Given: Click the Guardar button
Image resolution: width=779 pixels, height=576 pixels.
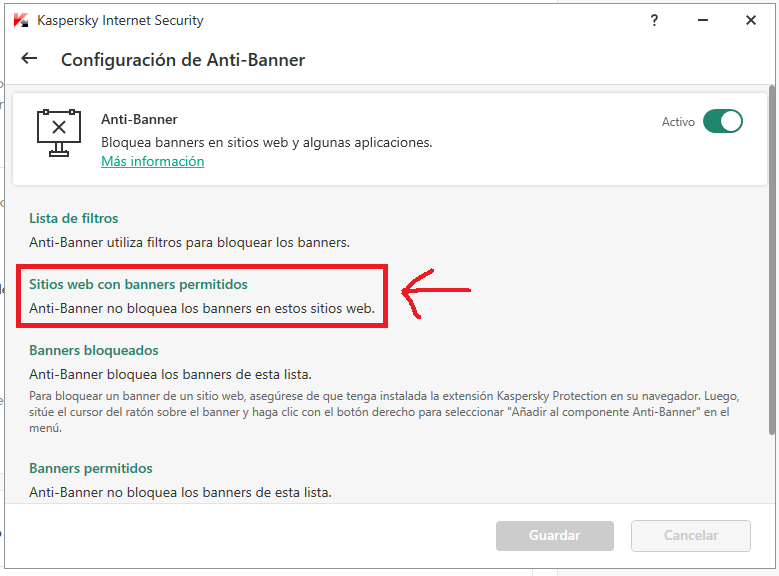Looking at the screenshot, I should pos(554,535).
